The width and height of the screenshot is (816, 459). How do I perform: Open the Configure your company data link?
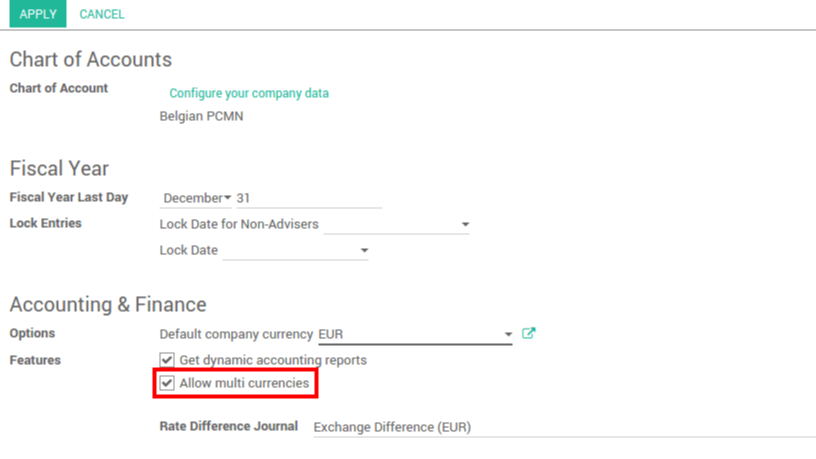point(249,93)
